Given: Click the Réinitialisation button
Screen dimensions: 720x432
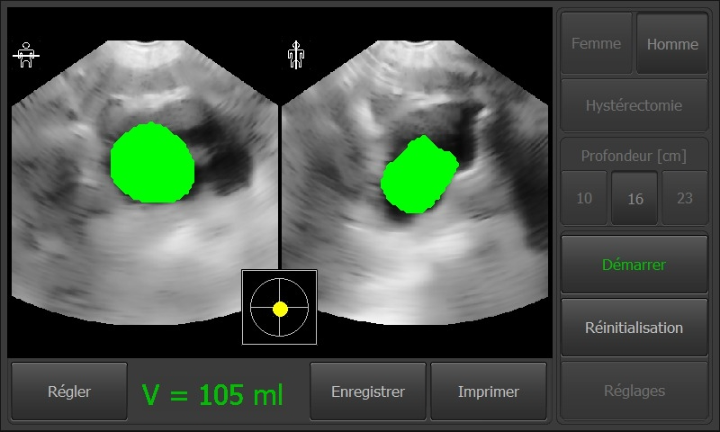Looking at the screenshot, I should point(634,327).
